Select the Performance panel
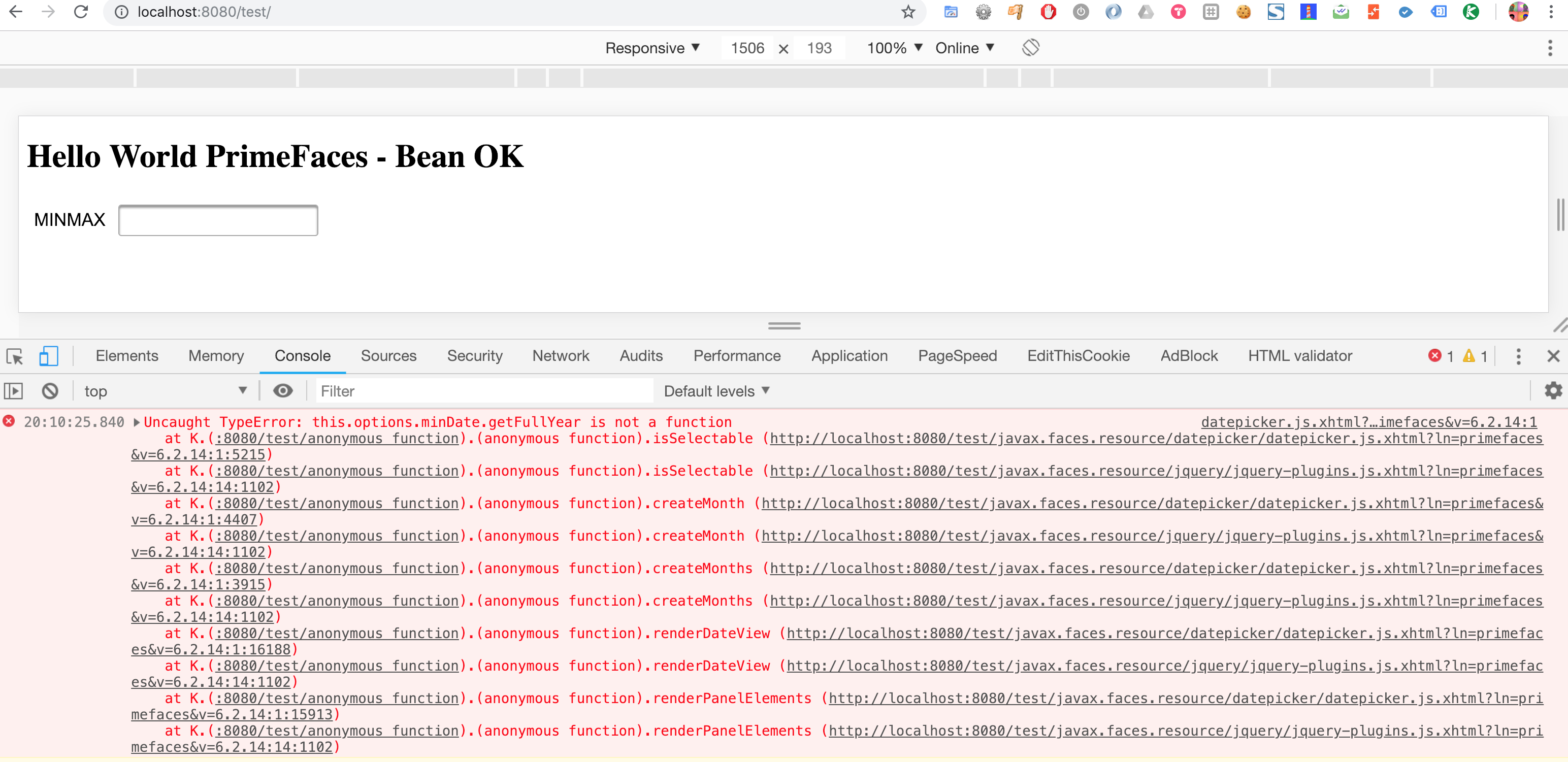Viewport: 1568px width, 762px height. 738,356
